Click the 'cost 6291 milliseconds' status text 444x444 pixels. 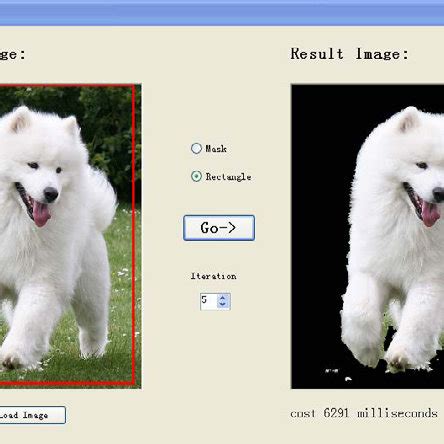click(x=364, y=413)
